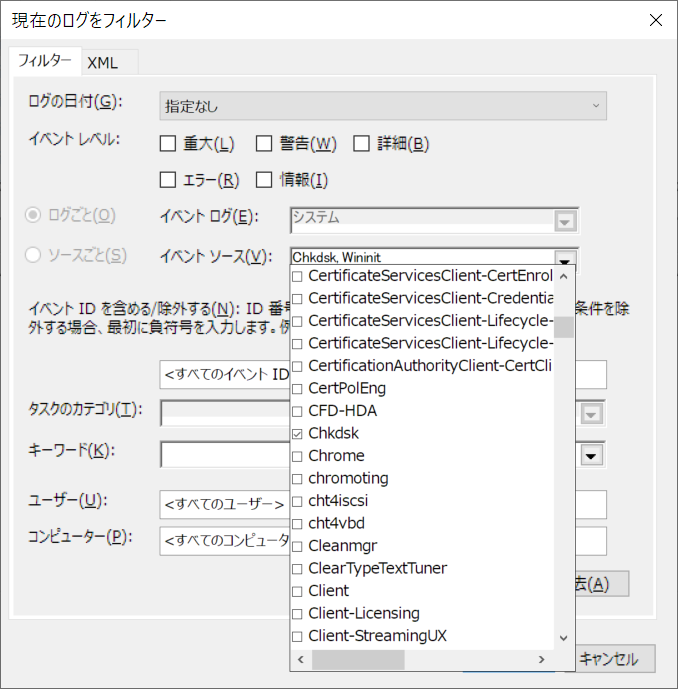Check the chromoting source item

[297, 479]
